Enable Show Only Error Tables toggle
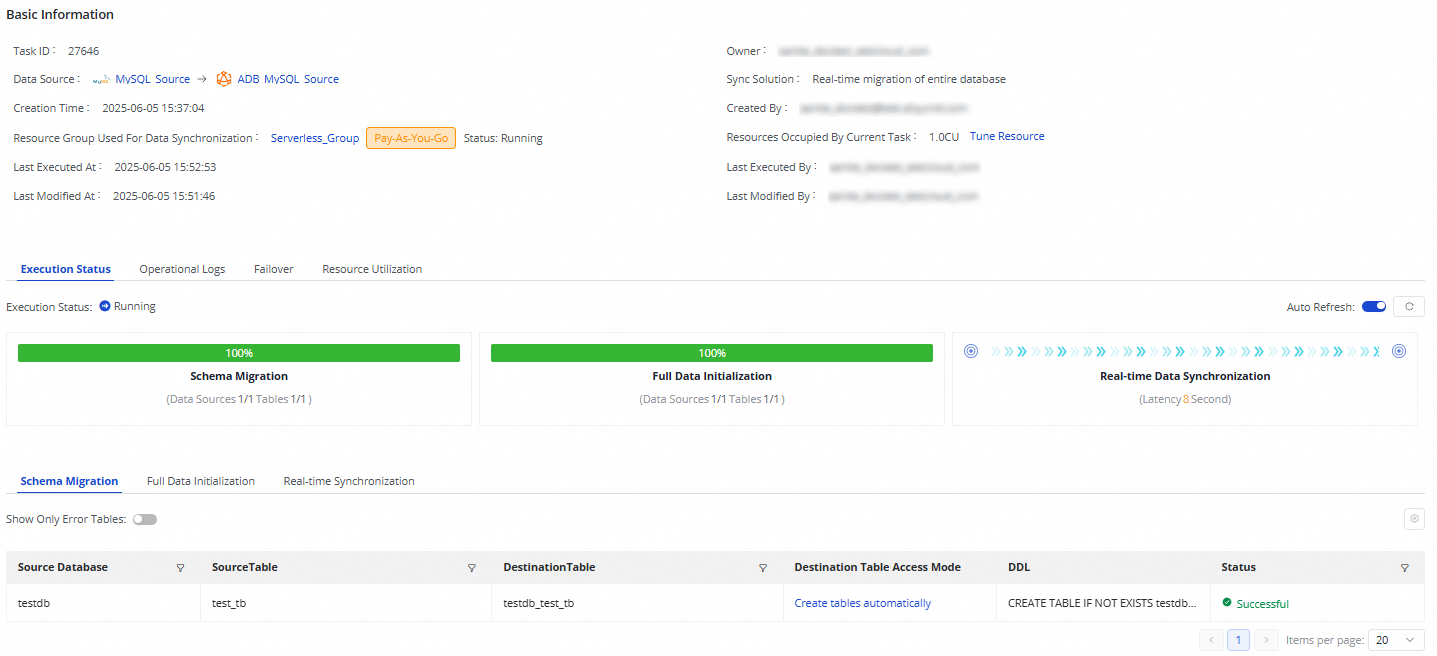This screenshot has width=1437, height=656. click(145, 520)
